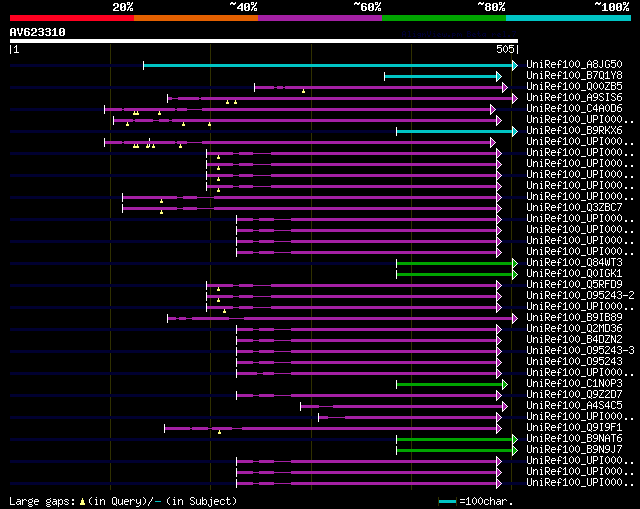Click the UniRef100_Q9I9F1 label
640x509 pixels.
point(574,427)
